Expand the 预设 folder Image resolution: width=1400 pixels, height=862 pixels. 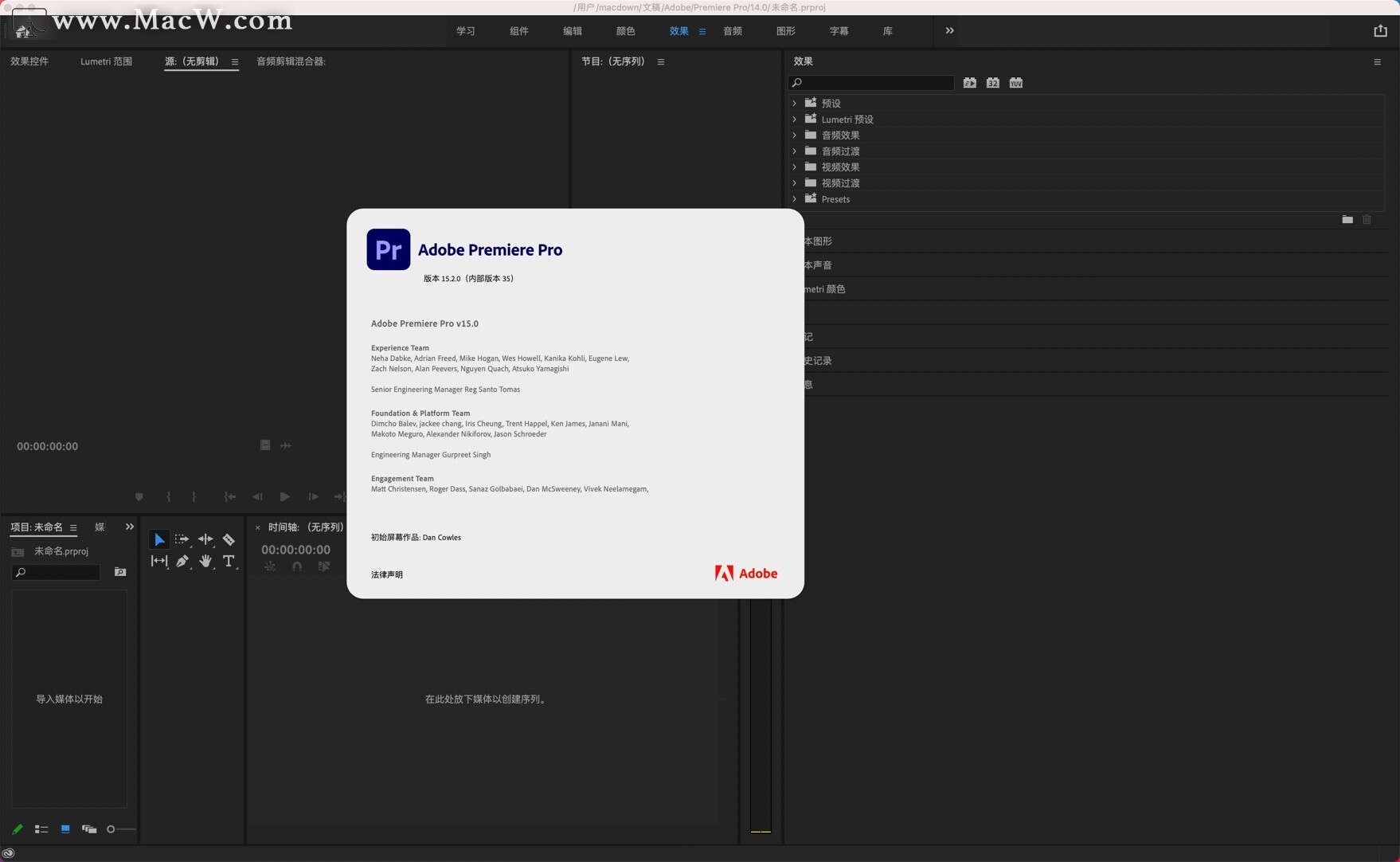coord(794,104)
